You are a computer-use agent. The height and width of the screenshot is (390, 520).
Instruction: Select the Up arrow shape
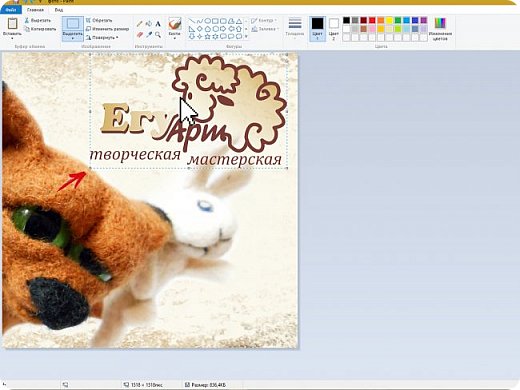coord(239,29)
